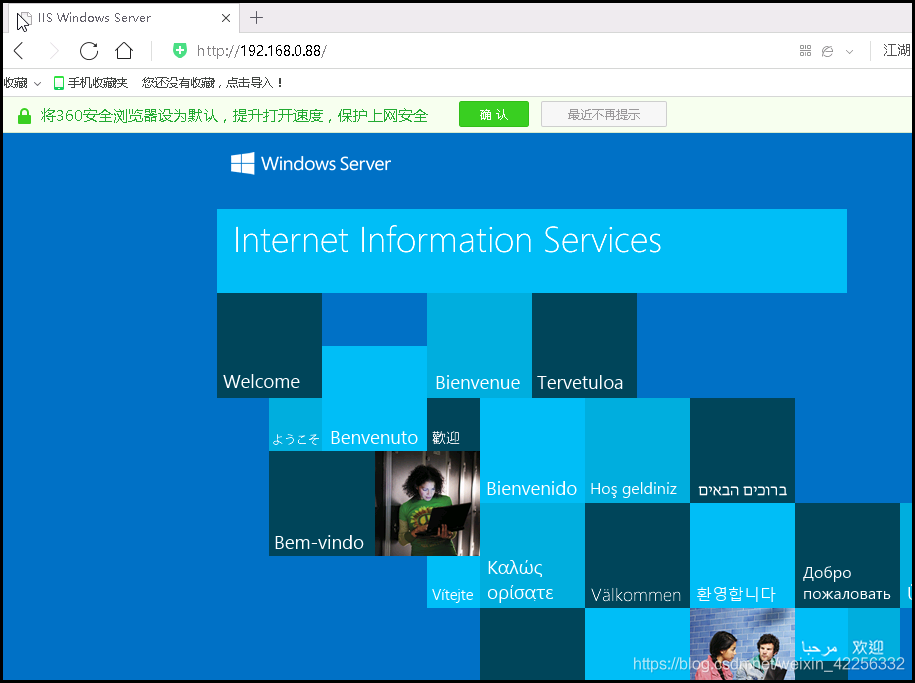Open a new tab with plus button
915x683 pixels.
pyautogui.click(x=256, y=18)
